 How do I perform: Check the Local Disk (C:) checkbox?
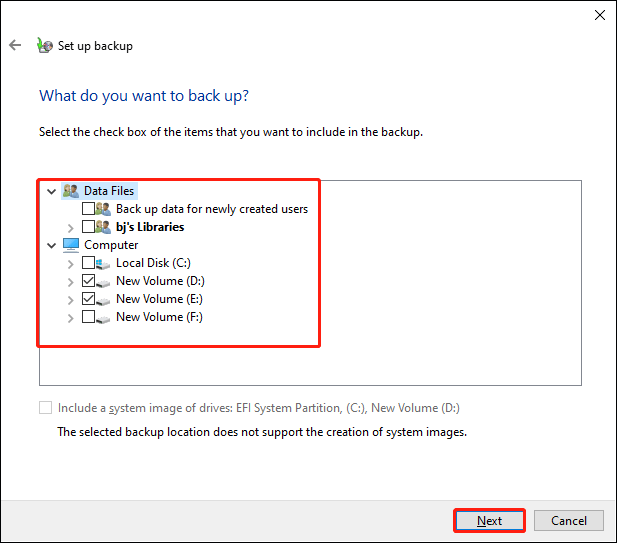pyautogui.click(x=88, y=262)
